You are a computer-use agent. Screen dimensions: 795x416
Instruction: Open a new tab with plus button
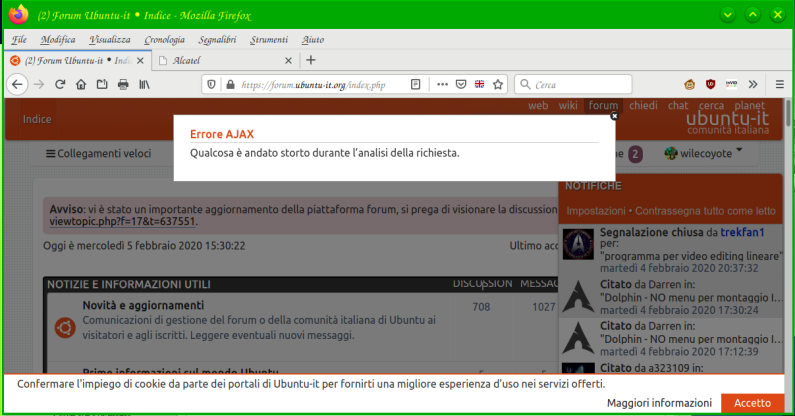311,60
